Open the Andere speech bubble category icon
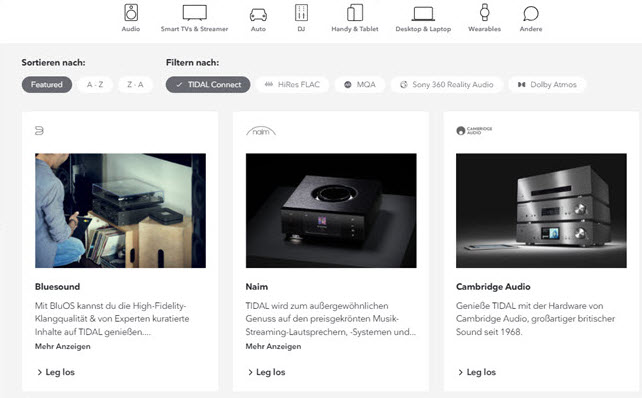This screenshot has height=398, width=642. (531, 14)
